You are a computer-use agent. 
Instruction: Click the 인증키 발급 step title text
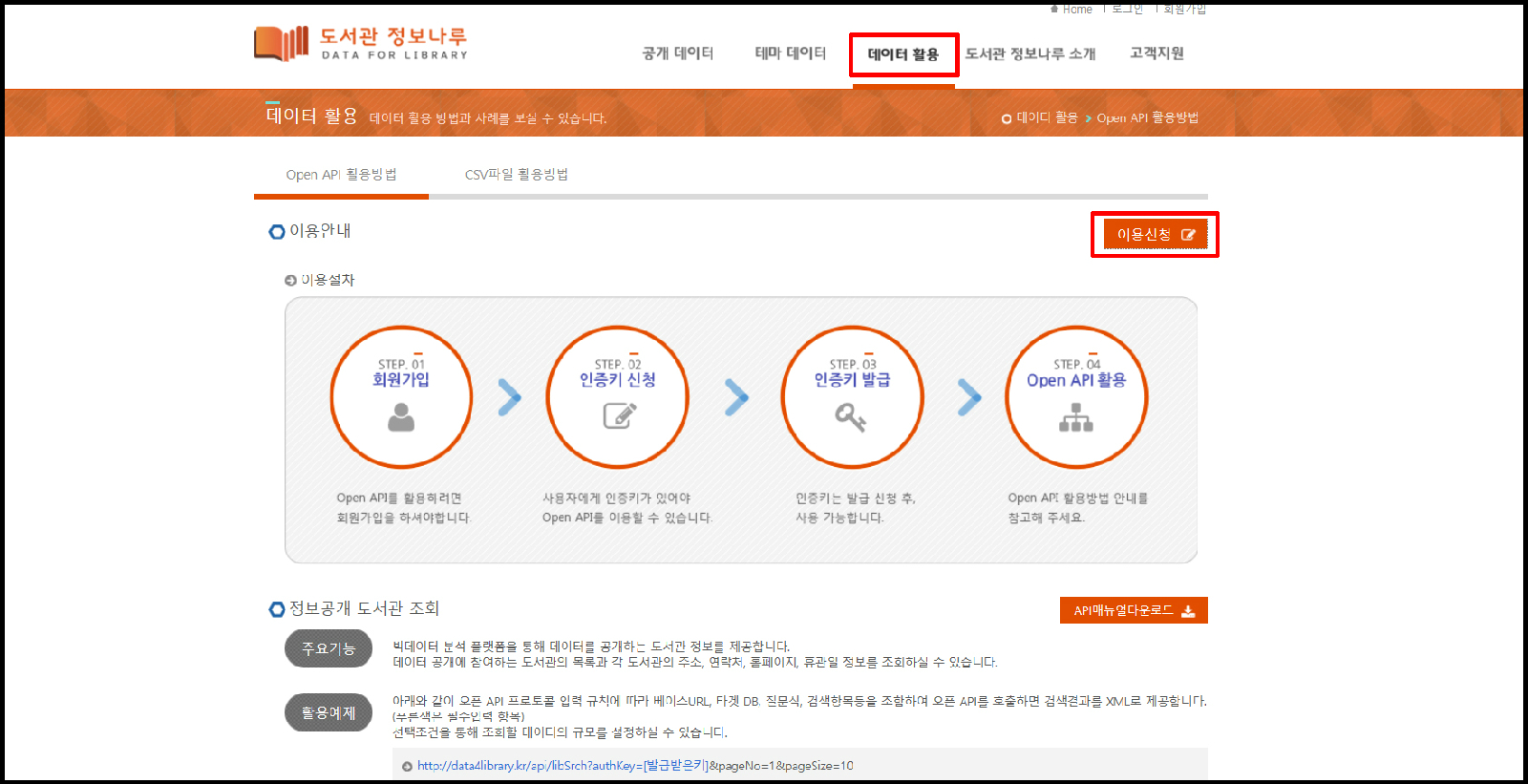click(x=852, y=380)
